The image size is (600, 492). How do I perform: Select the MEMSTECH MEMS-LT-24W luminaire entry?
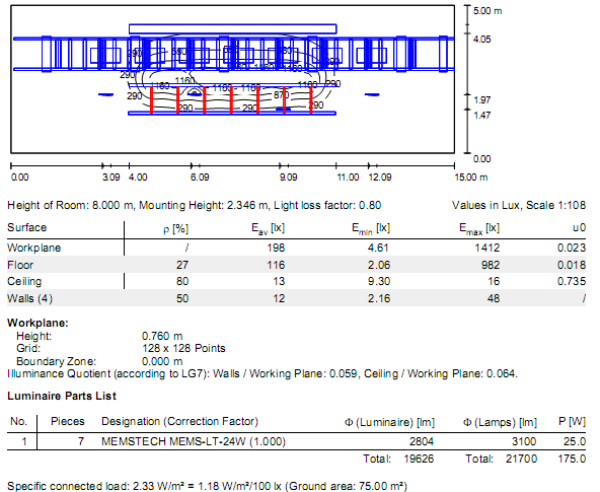[x=178, y=440]
